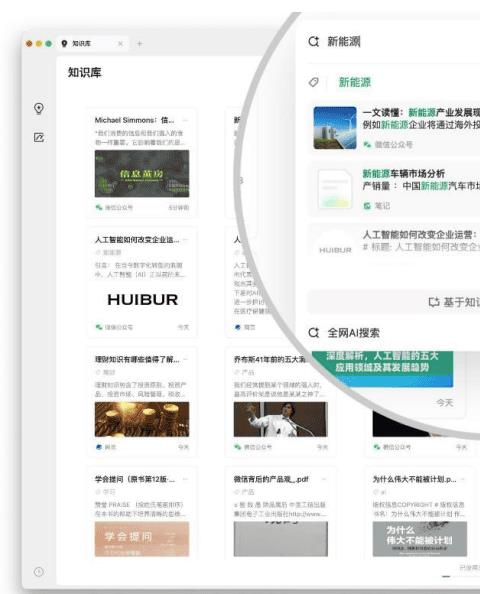
Task: Click WeChat source icon on 乔布斯 card
Action: click(x=238, y=447)
